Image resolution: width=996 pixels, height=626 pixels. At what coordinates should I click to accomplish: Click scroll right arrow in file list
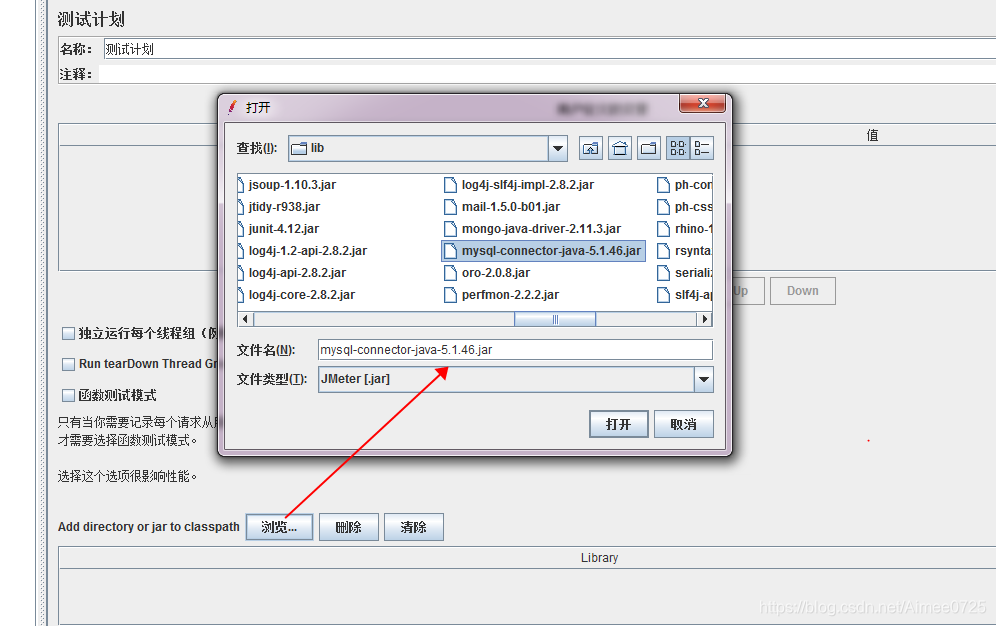[x=704, y=319]
